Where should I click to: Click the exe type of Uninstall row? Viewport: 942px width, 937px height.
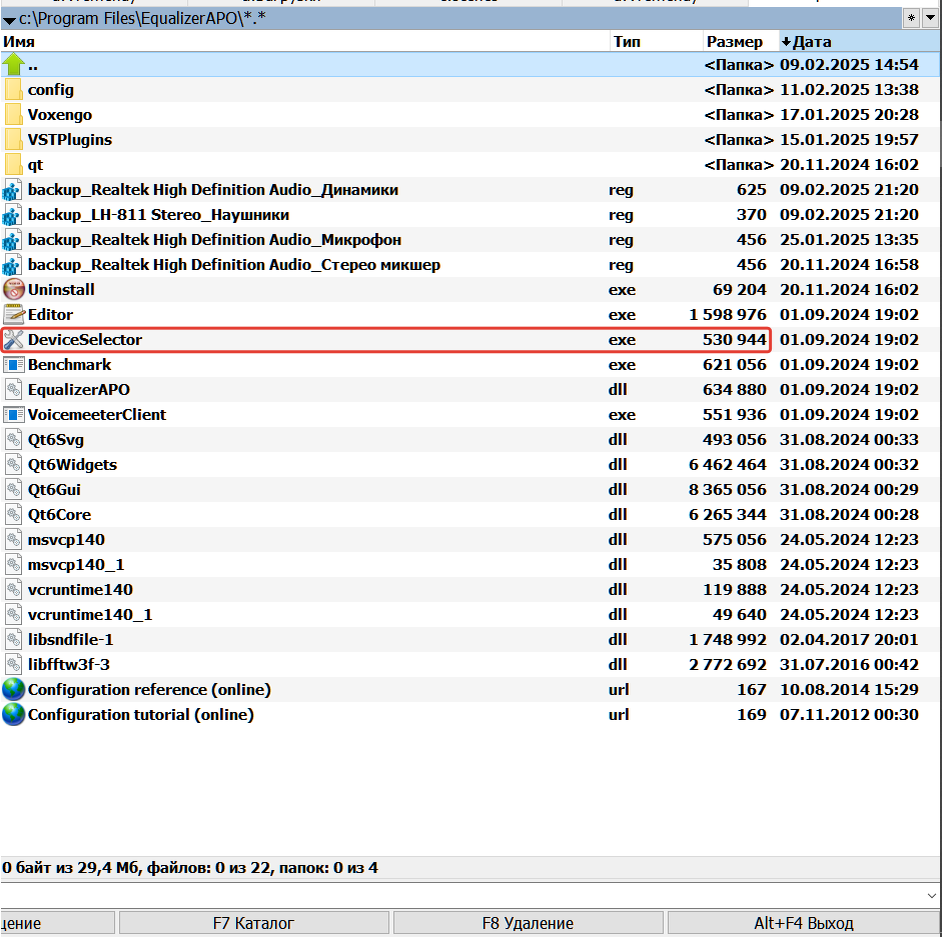click(x=622, y=290)
